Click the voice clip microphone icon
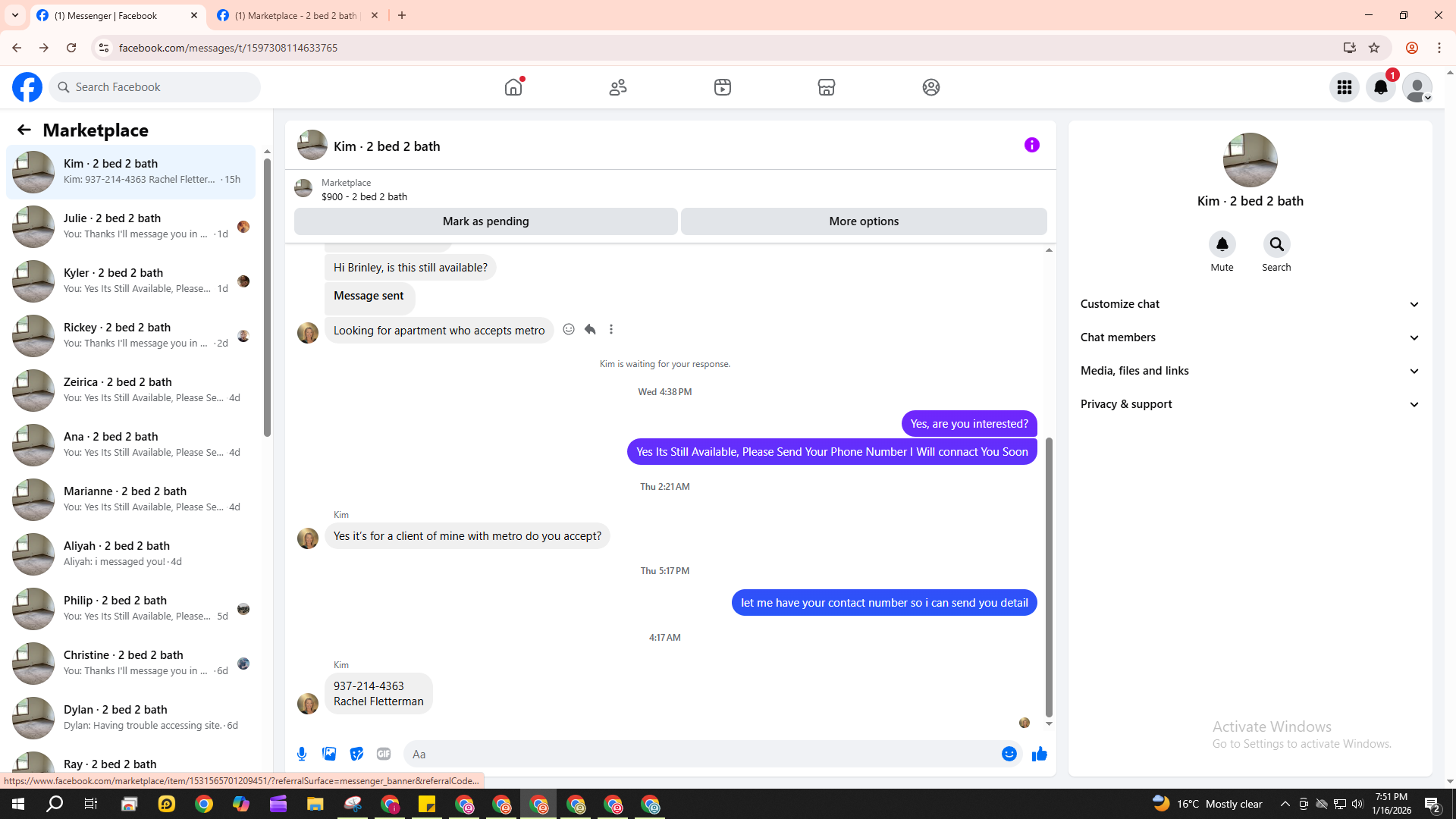 pos(302,754)
